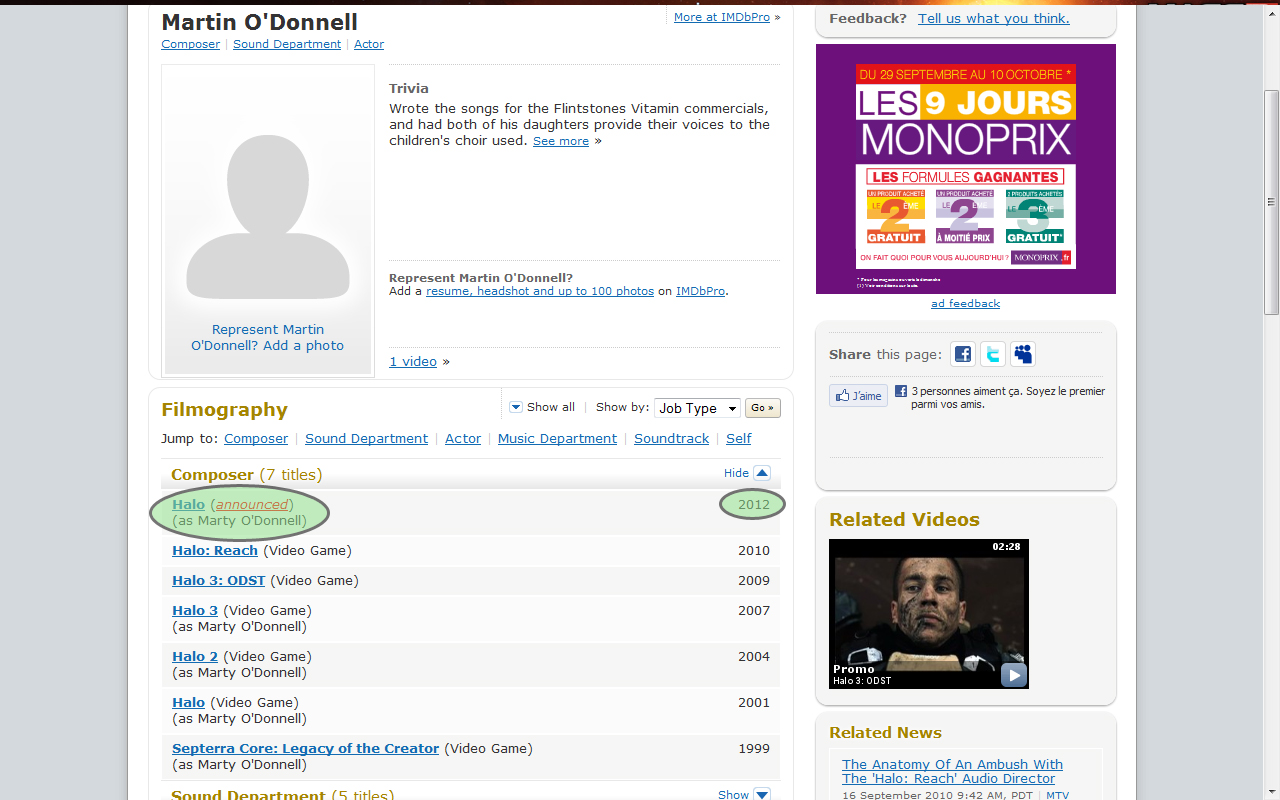Jump to Actor section
Viewport: 1280px width, 800px height.
(463, 438)
